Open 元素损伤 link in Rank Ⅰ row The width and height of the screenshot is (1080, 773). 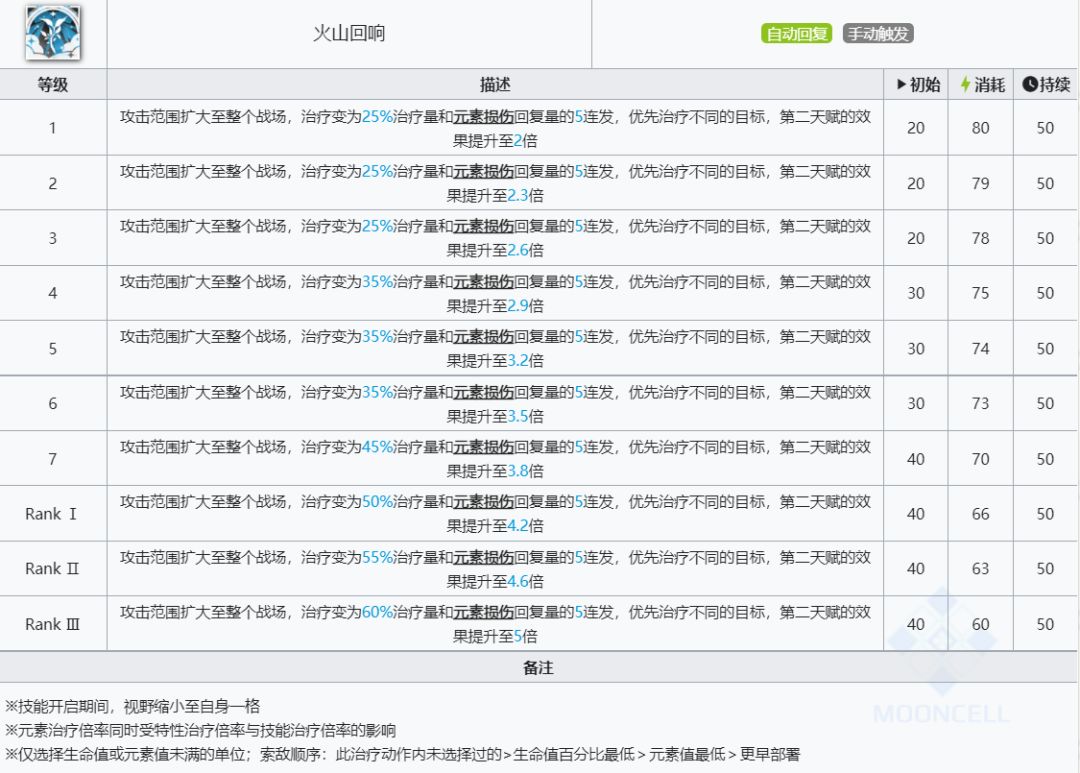tap(483, 502)
